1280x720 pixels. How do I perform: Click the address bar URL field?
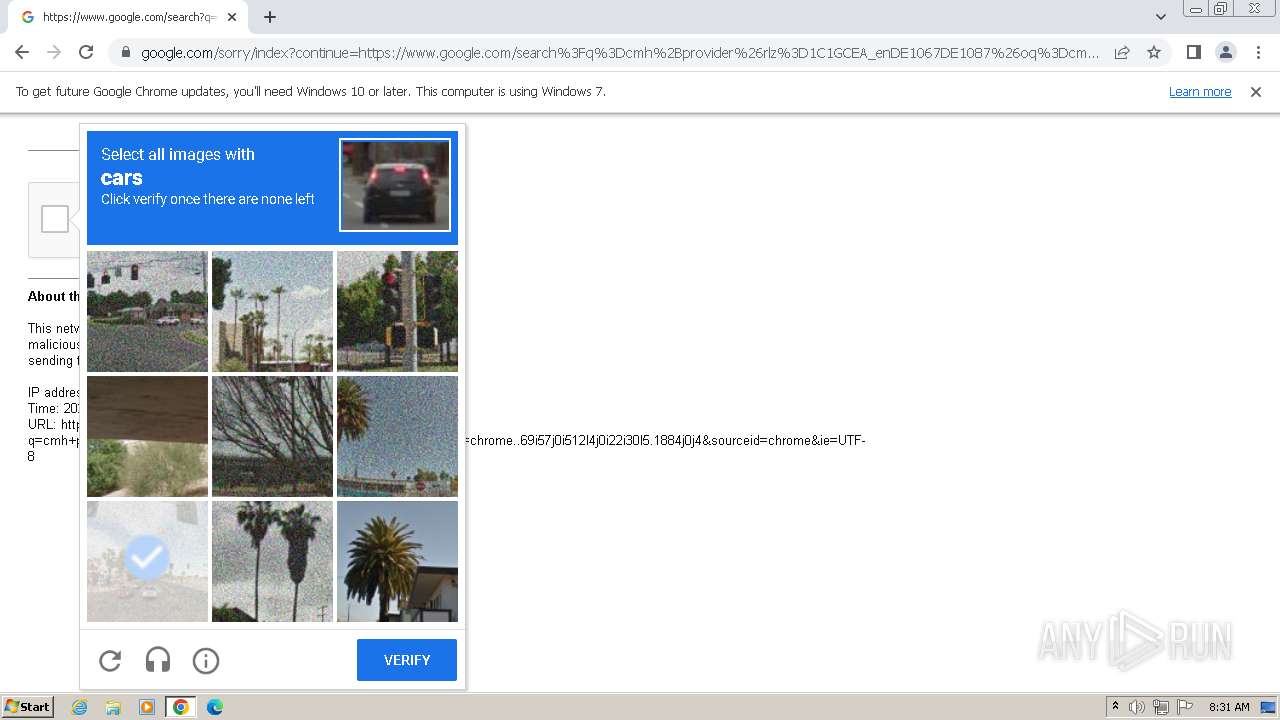click(x=620, y=52)
